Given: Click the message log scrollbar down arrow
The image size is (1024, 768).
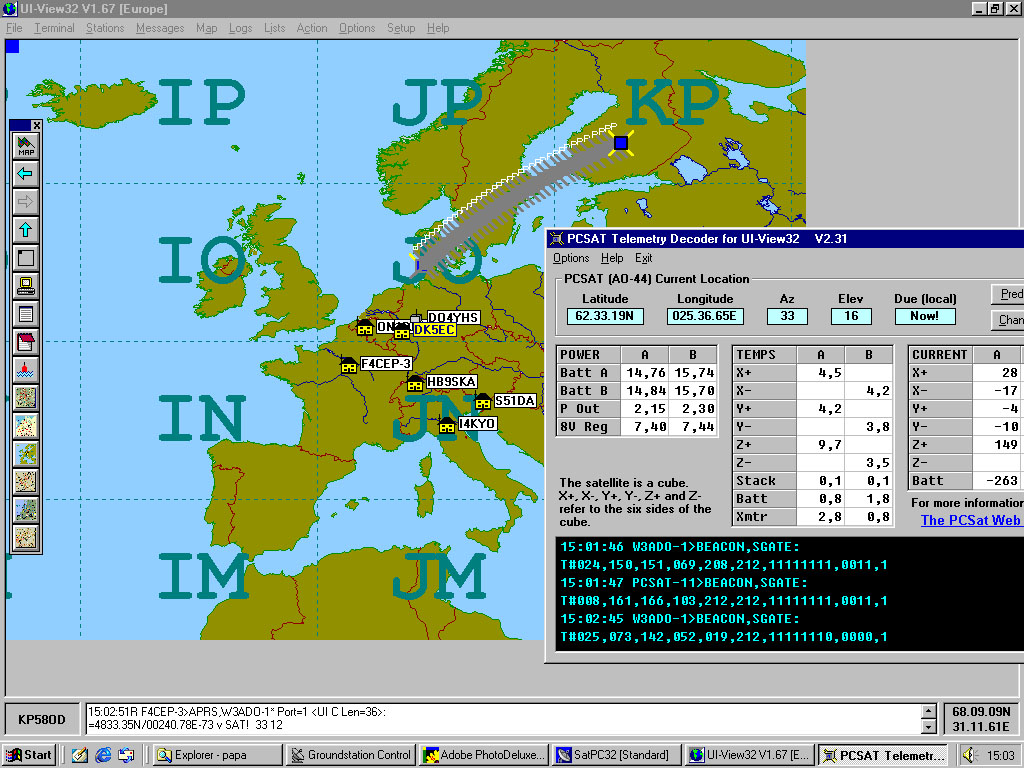Looking at the screenshot, I should pos(929,727).
